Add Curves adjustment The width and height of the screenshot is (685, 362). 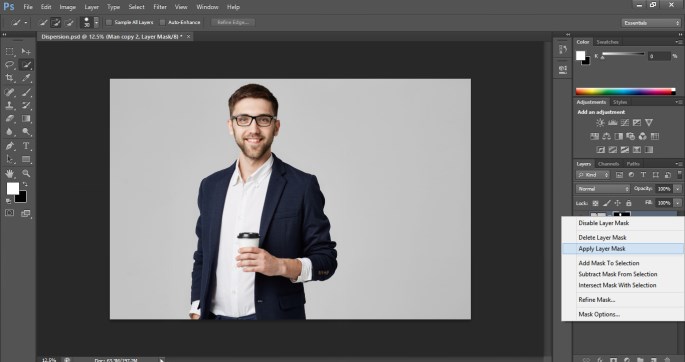625,123
